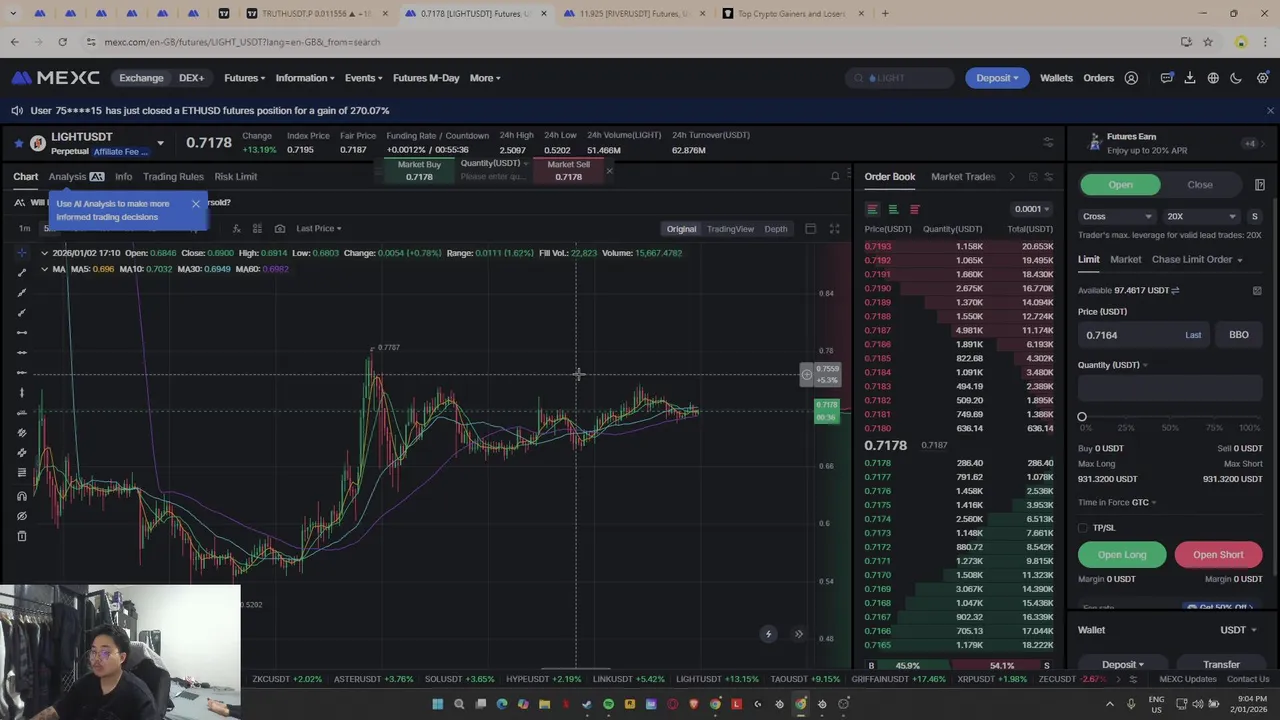This screenshot has height=720, width=1280.
Task: Open the settings gear in header
Action: coord(1262,78)
